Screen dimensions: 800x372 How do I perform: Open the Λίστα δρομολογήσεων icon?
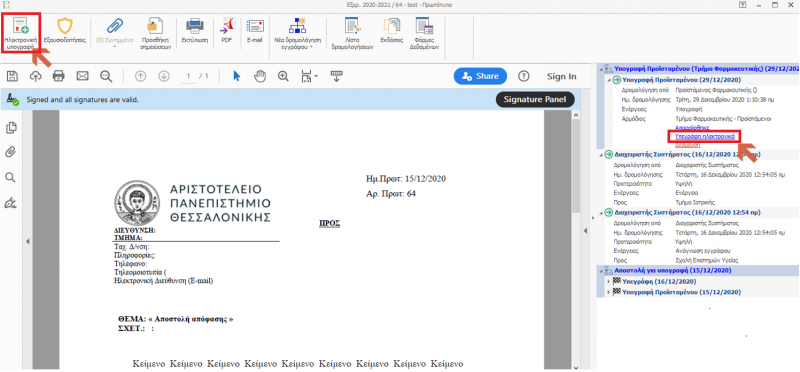[353, 33]
